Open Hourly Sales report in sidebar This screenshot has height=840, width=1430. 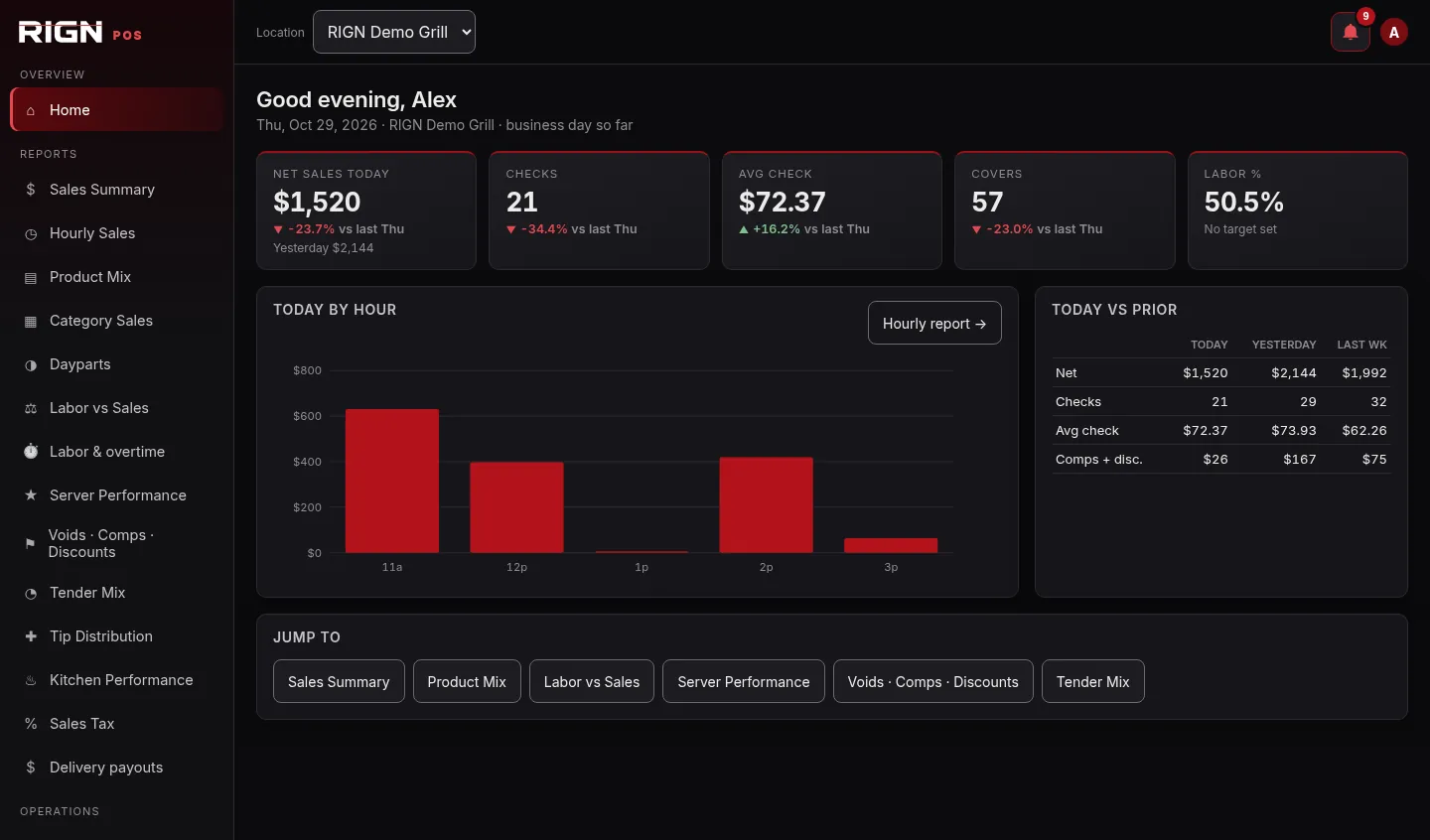(117, 233)
